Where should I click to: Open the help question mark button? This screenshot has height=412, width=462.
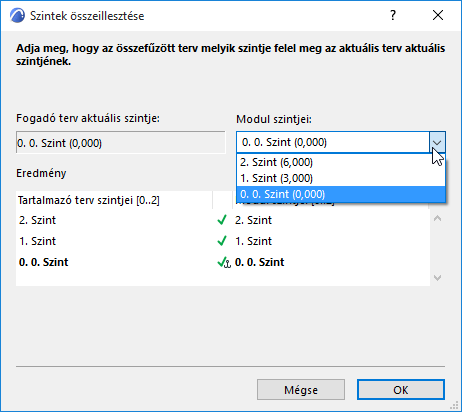pos(393,15)
